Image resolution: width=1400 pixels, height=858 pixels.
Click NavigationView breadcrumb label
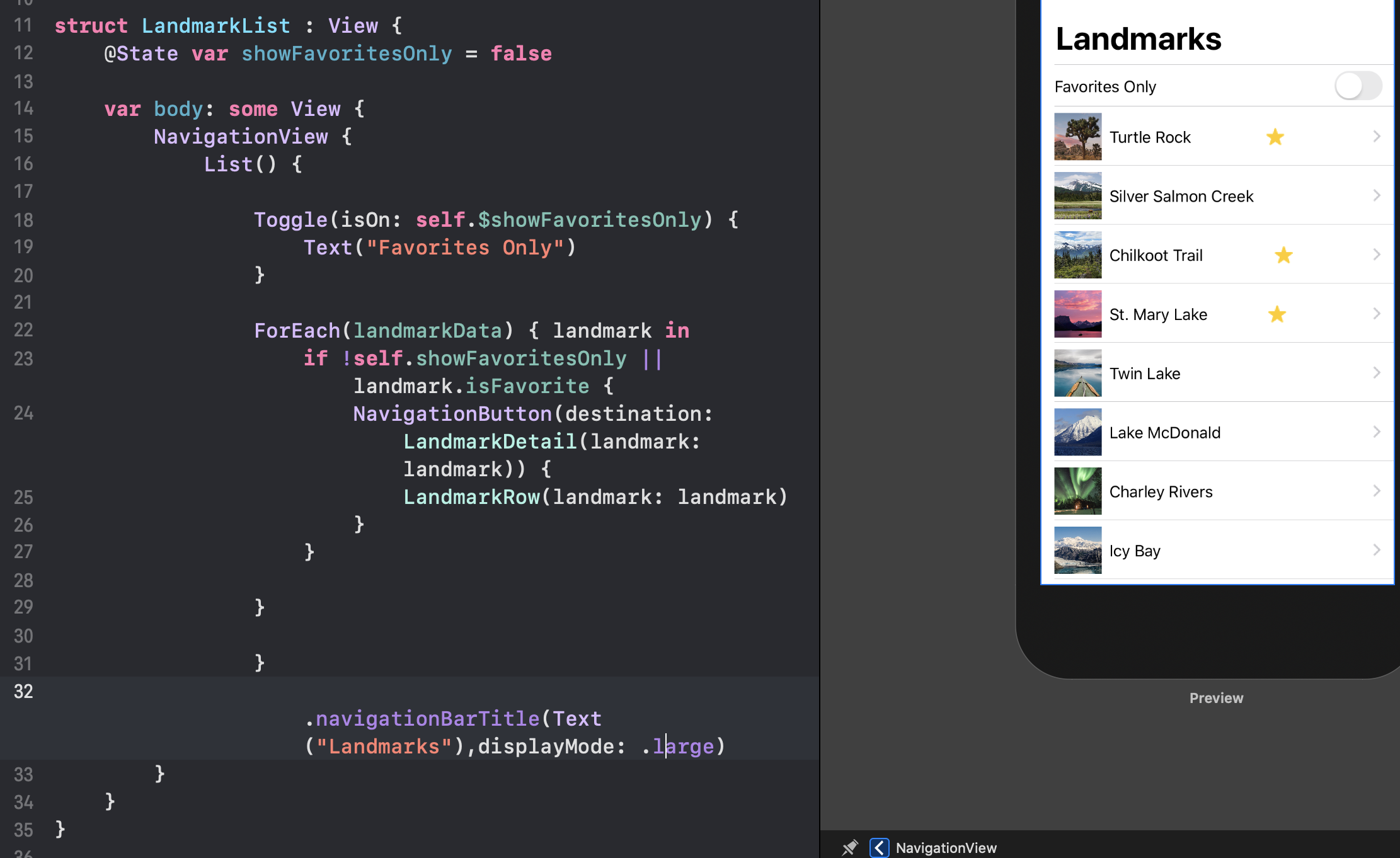pyautogui.click(x=946, y=848)
